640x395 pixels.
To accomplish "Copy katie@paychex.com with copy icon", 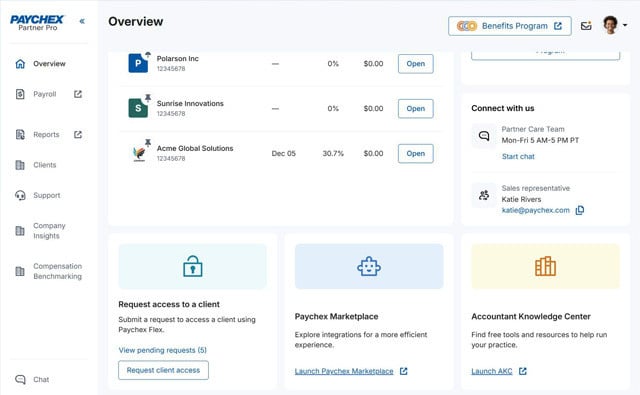I will coord(580,210).
